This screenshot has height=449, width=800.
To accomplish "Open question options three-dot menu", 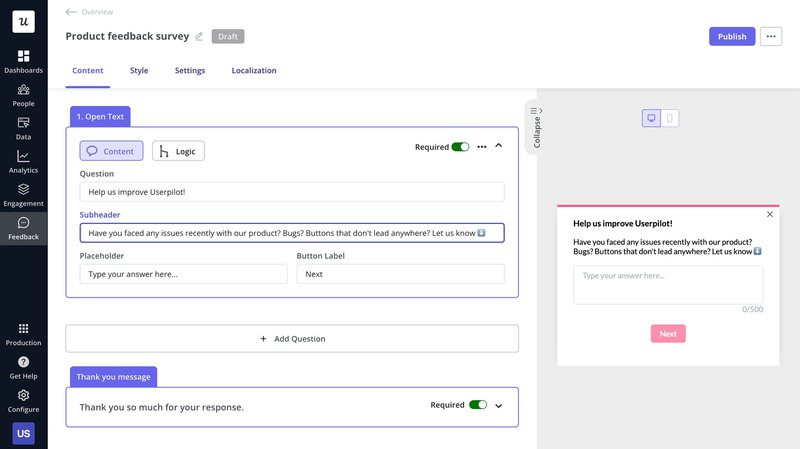I will (482, 147).
